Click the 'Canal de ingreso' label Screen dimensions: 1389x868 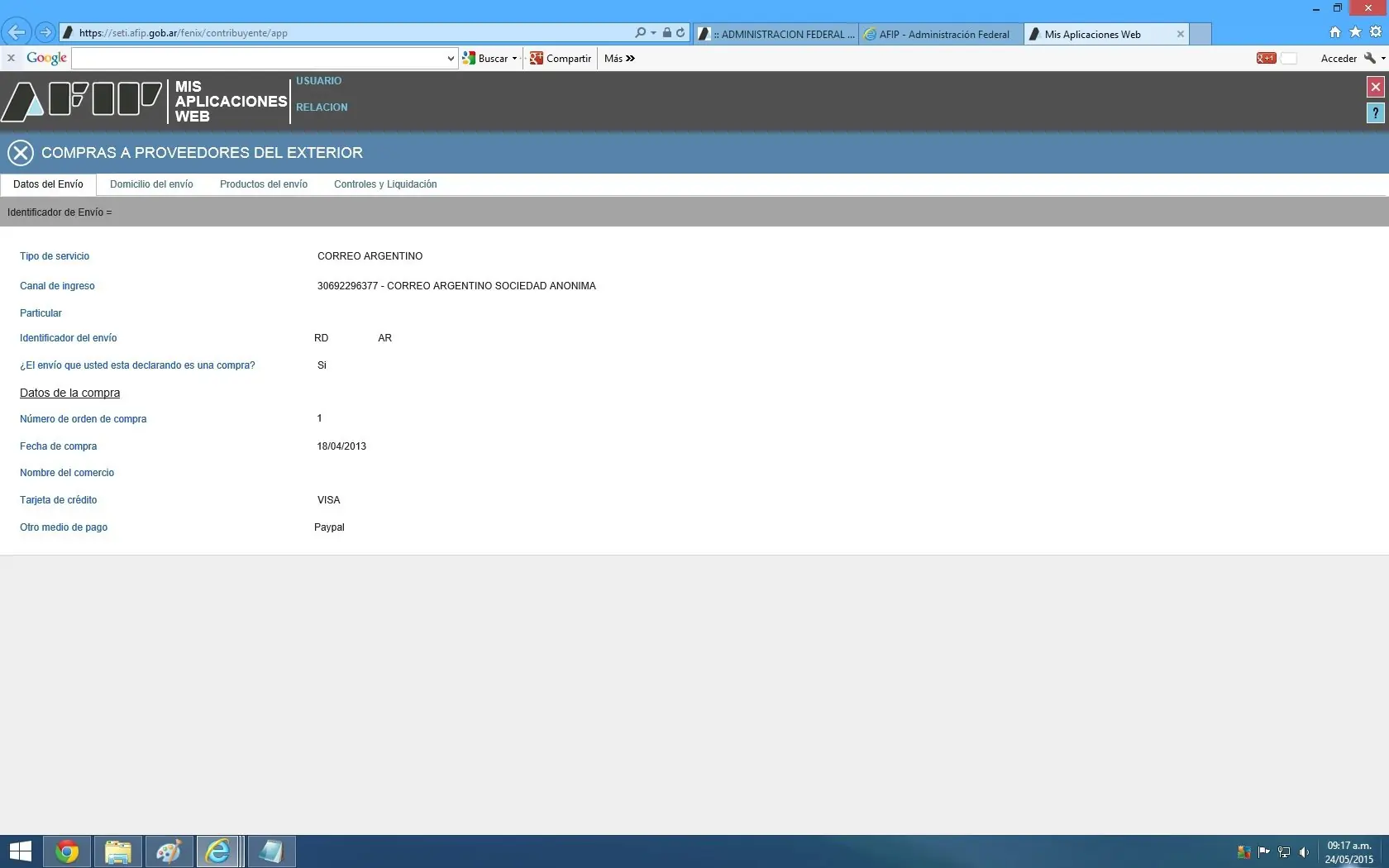[57, 286]
